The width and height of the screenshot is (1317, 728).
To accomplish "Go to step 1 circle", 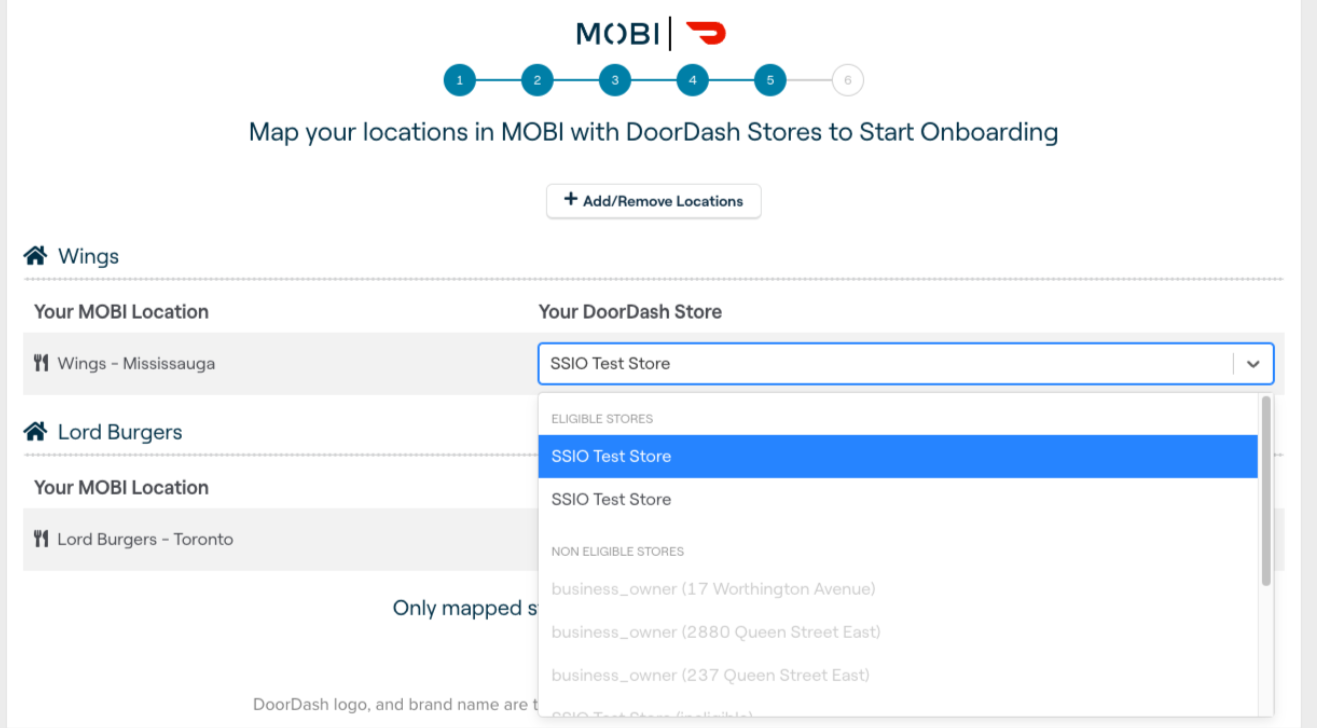I will [460, 81].
